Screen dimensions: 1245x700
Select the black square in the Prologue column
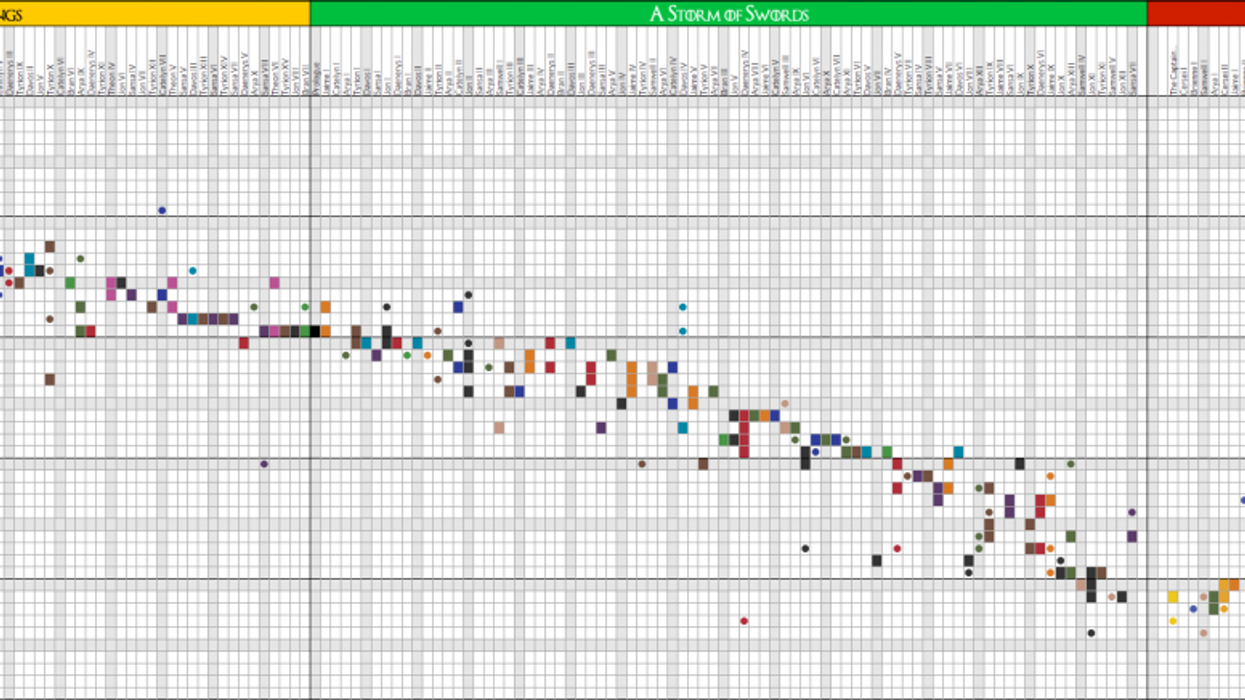(315, 331)
